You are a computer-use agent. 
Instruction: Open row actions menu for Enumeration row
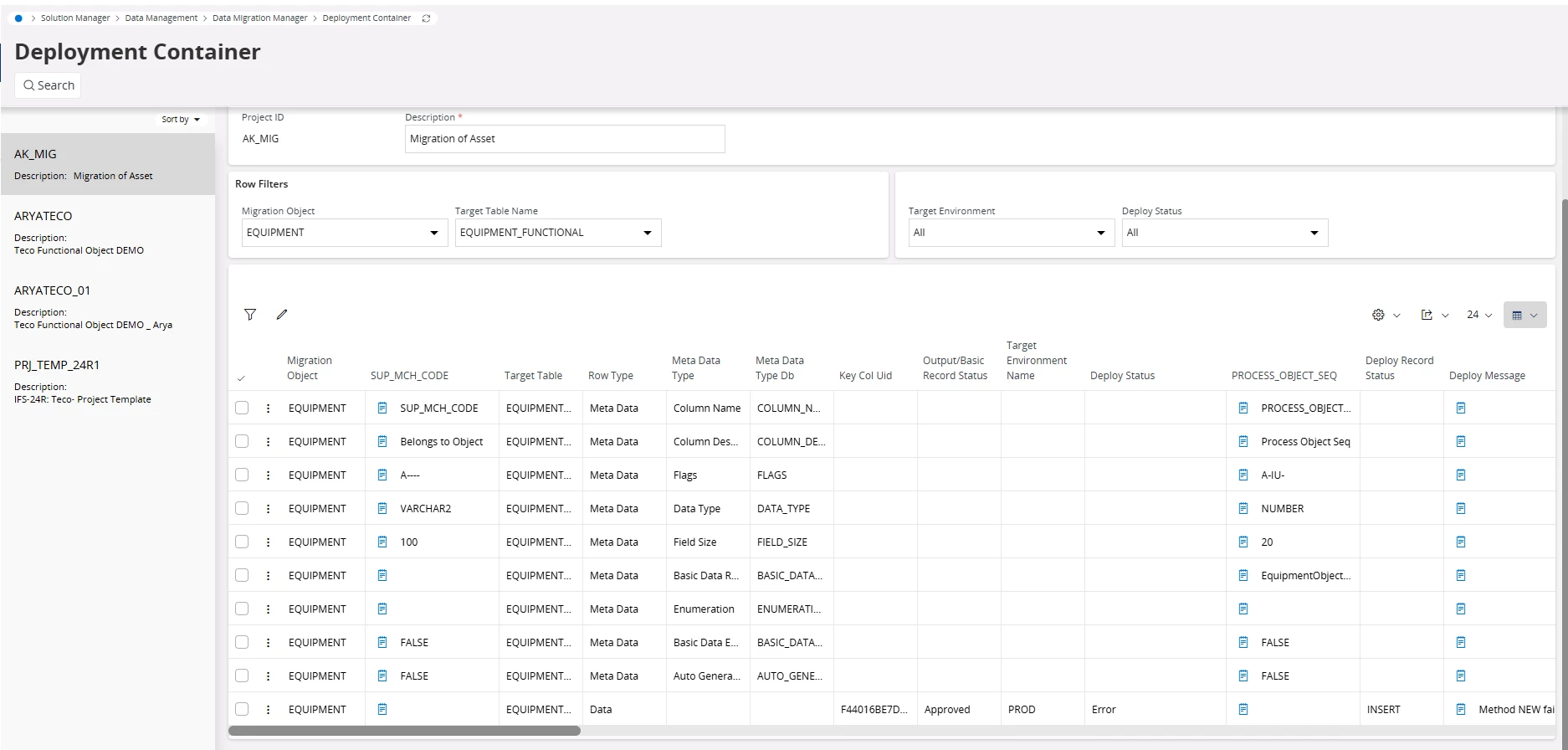[268, 609]
